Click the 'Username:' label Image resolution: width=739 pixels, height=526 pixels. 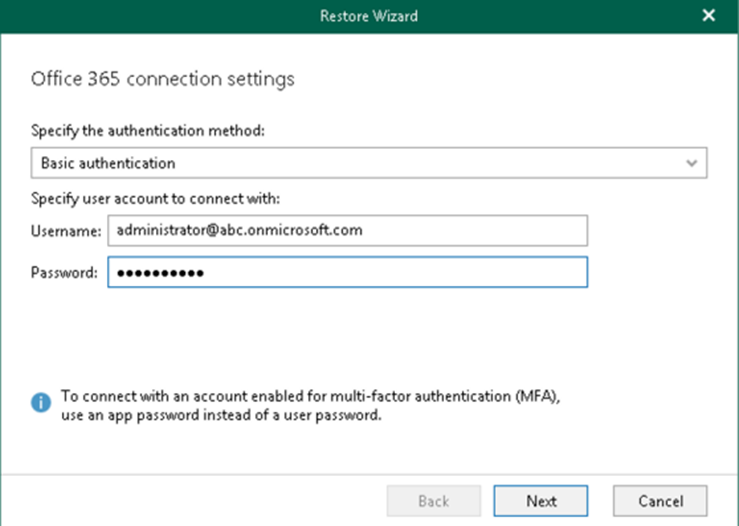pos(66,231)
